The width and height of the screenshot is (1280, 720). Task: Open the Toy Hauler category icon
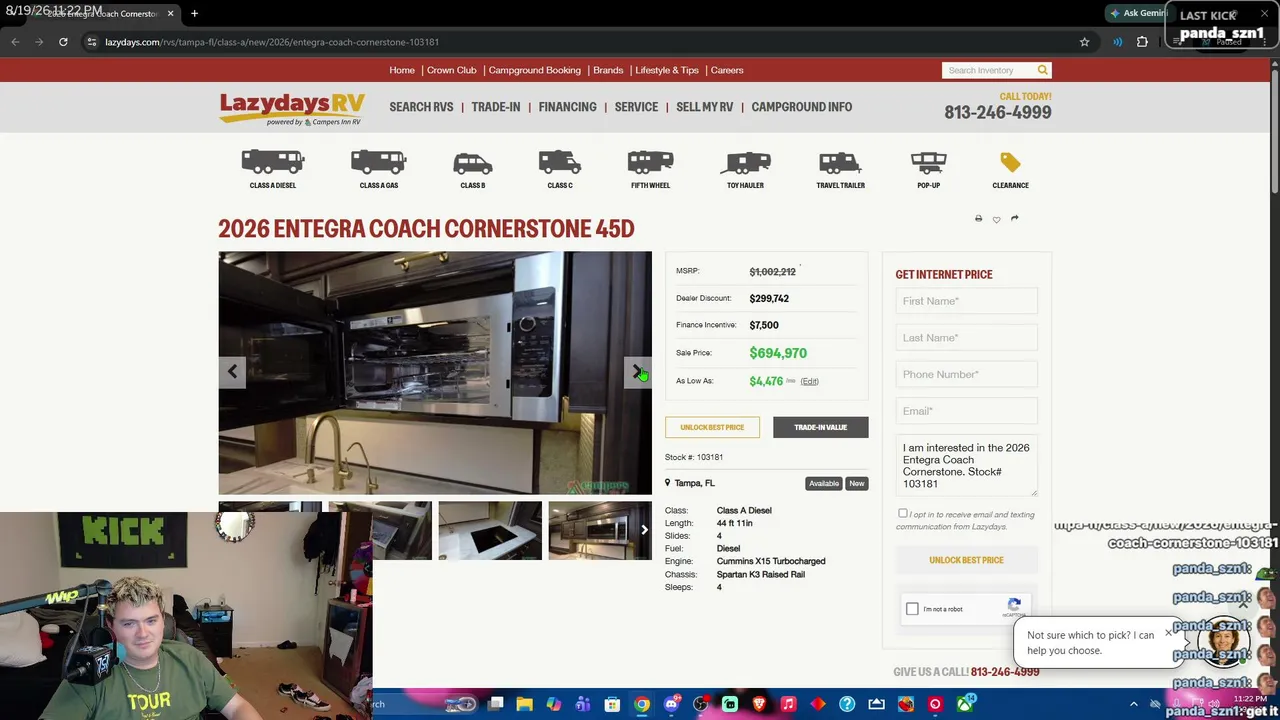[x=745, y=162]
